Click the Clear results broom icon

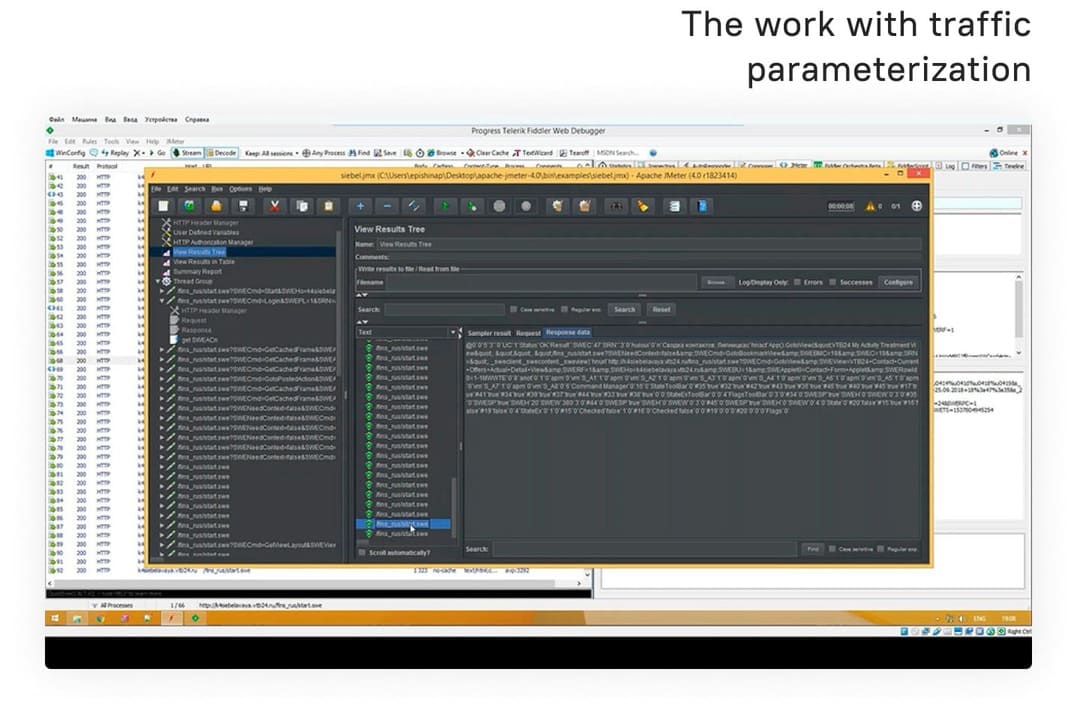(558, 206)
